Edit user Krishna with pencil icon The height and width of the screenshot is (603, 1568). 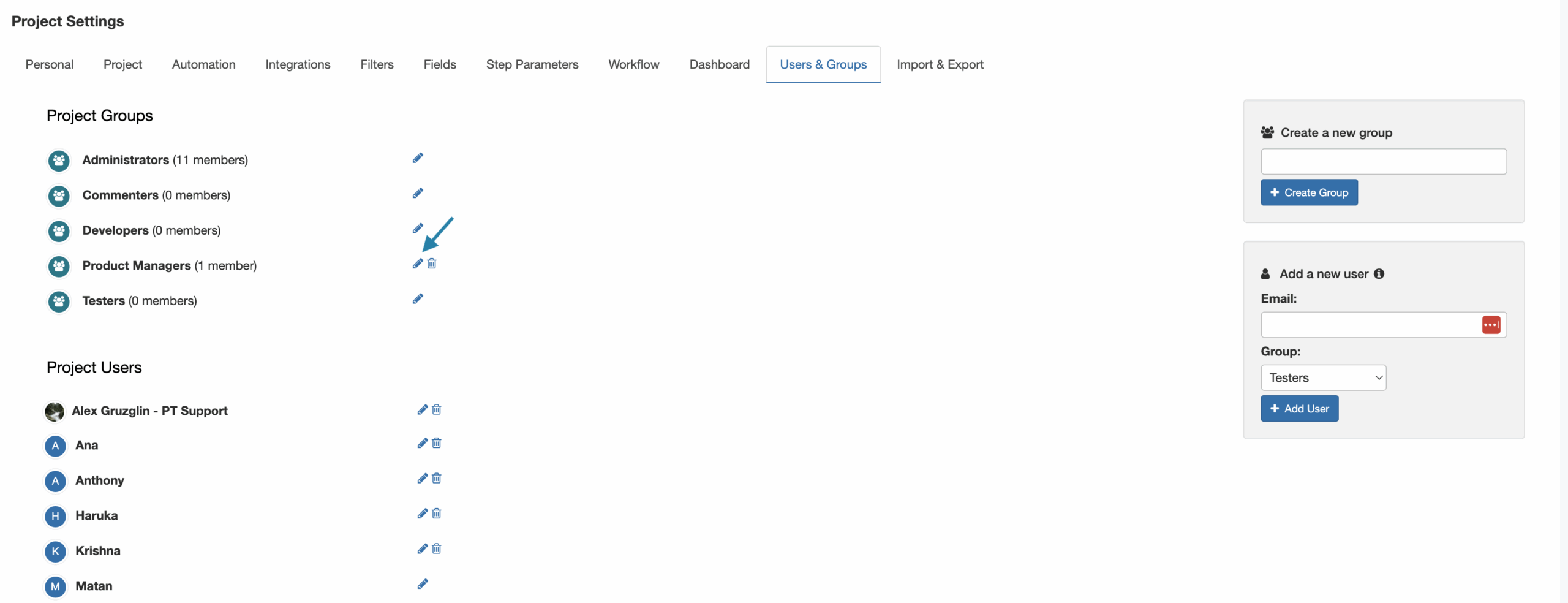pyautogui.click(x=423, y=548)
